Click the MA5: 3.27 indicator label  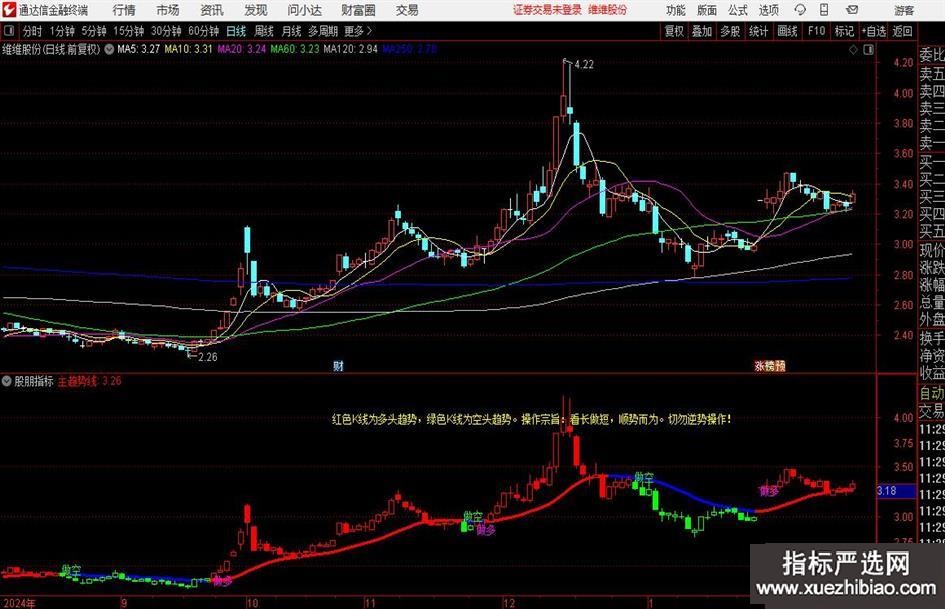(139, 49)
